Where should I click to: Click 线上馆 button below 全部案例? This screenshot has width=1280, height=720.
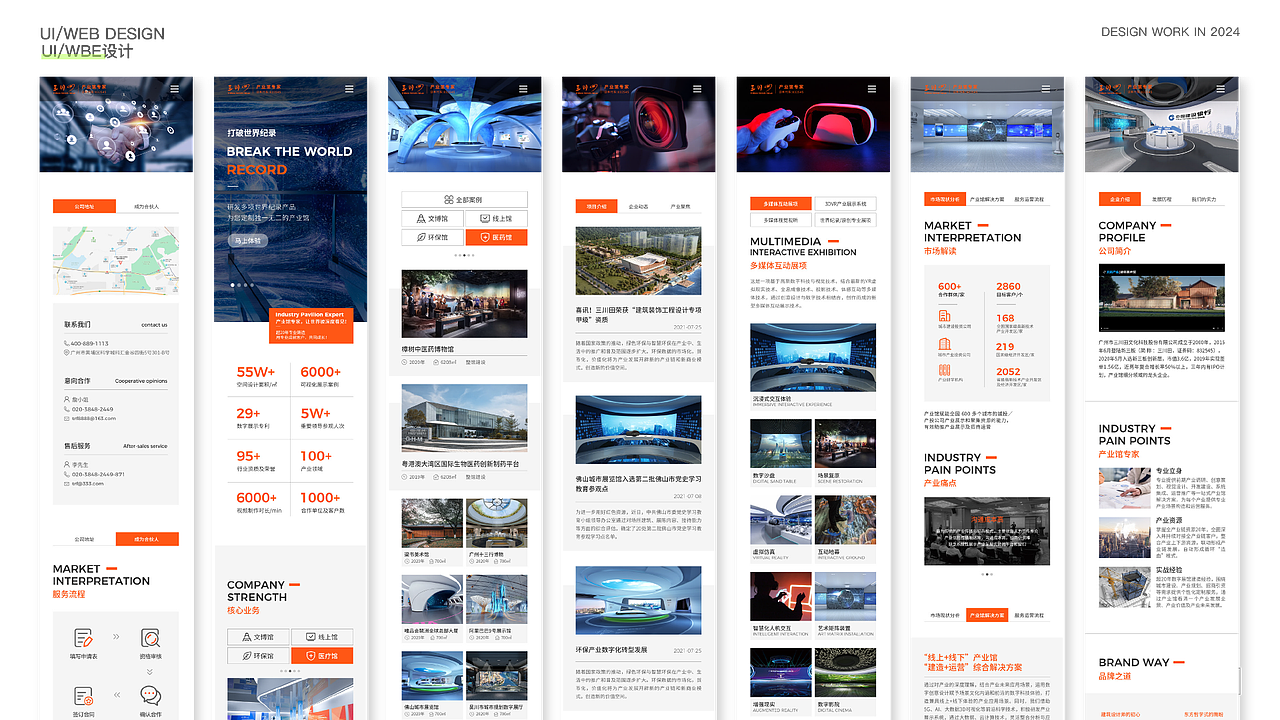click(x=496, y=218)
